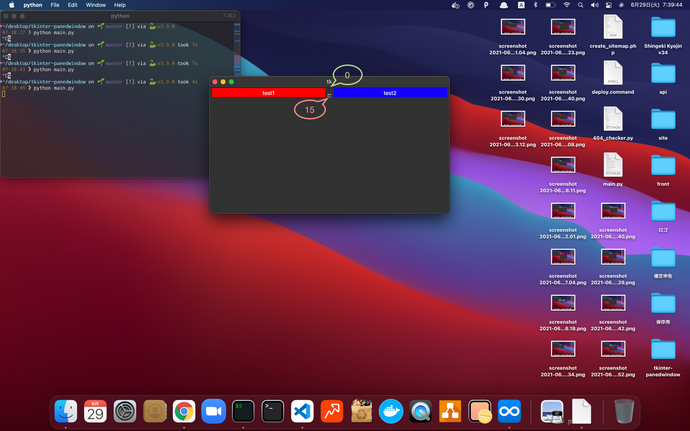This screenshot has height=431, width=690.
Task: Open the blue infinity-symbol app in Dock
Action: 509,411
